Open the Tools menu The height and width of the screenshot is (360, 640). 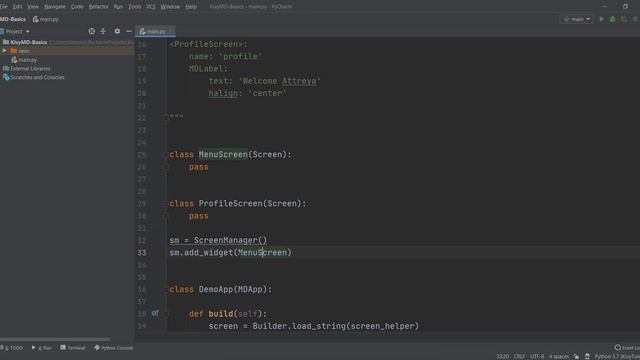point(135,7)
